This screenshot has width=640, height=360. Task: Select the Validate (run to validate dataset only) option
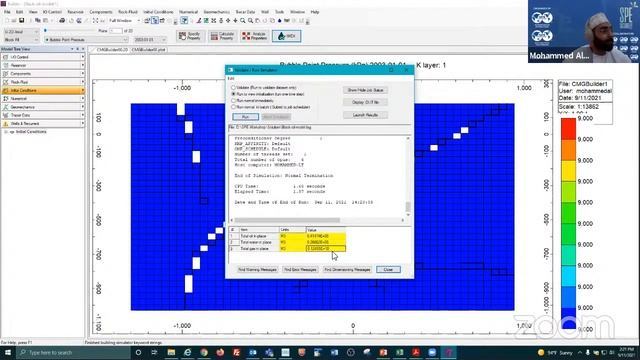click(233, 88)
